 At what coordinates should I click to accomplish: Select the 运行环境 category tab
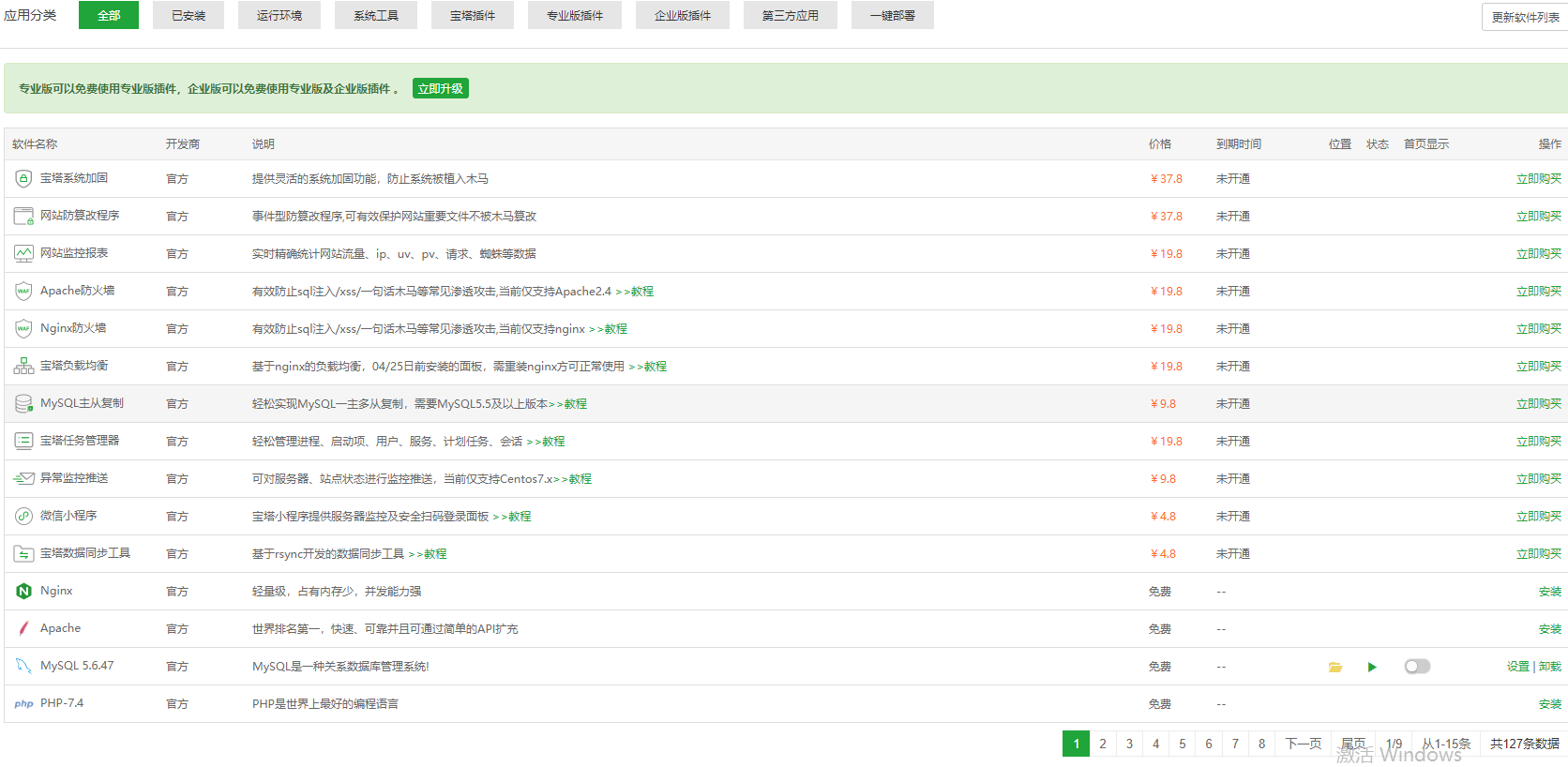click(x=279, y=15)
